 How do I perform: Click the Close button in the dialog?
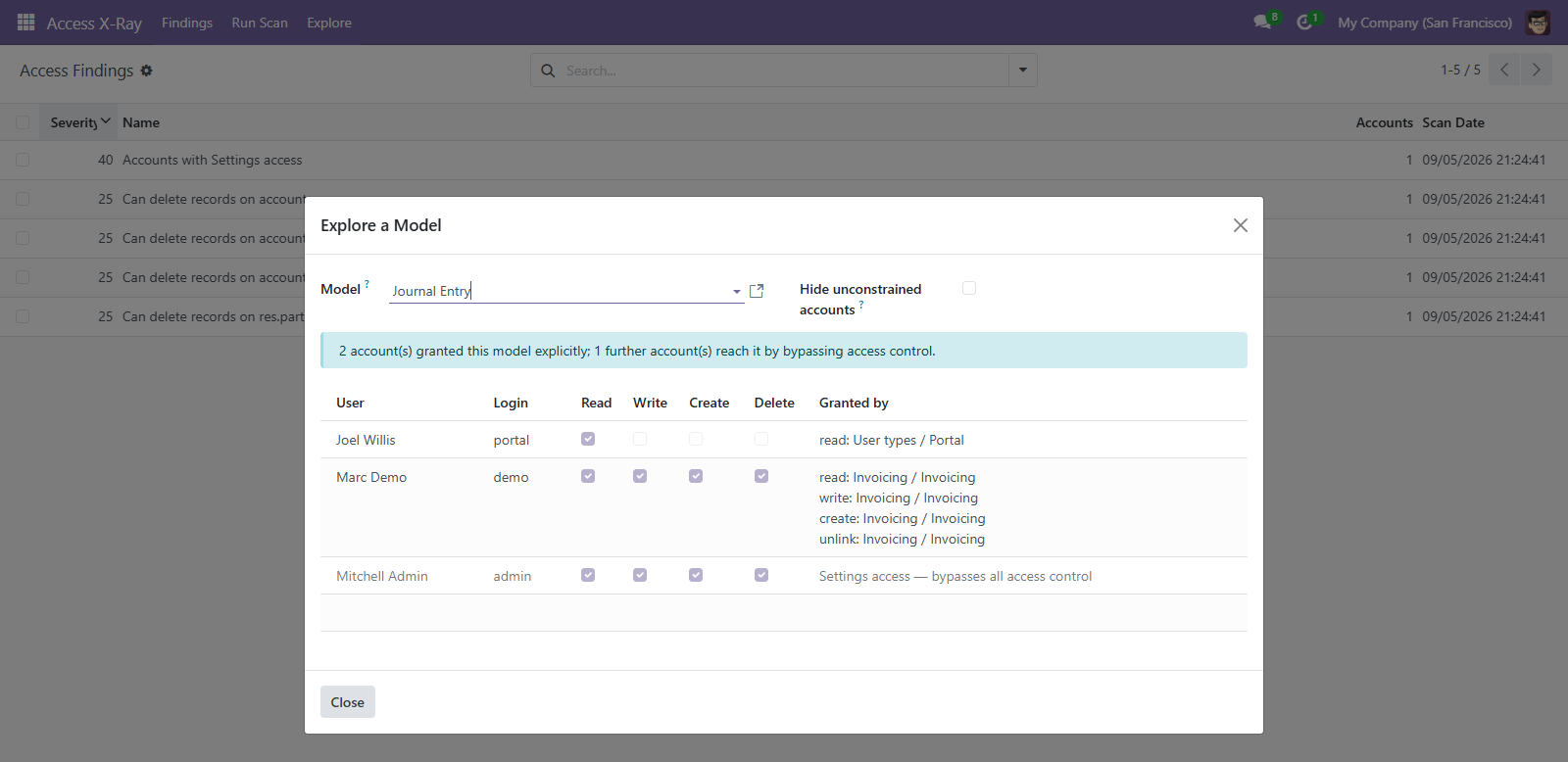[x=348, y=702]
